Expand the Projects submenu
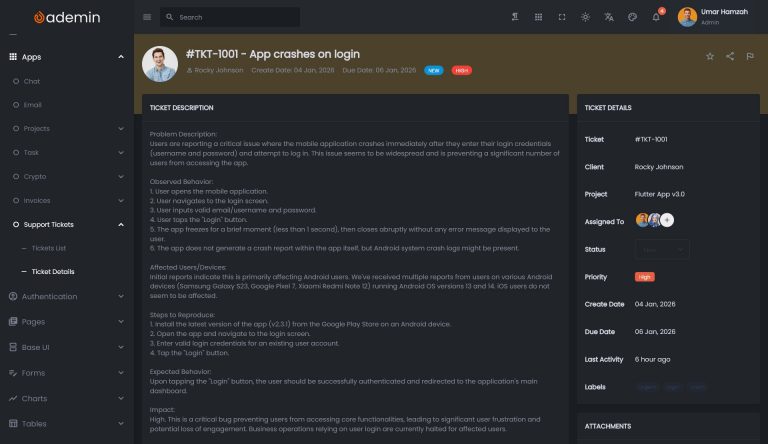The width and height of the screenshot is (768, 444). pos(120,128)
